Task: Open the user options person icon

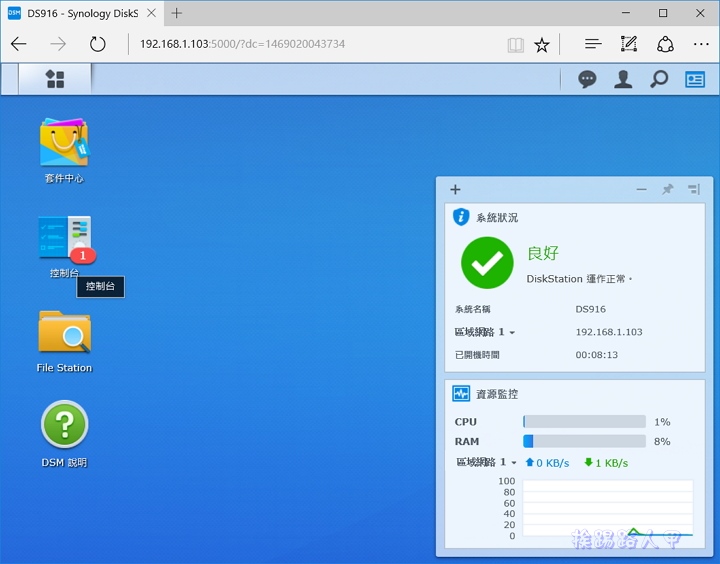Action: click(623, 79)
